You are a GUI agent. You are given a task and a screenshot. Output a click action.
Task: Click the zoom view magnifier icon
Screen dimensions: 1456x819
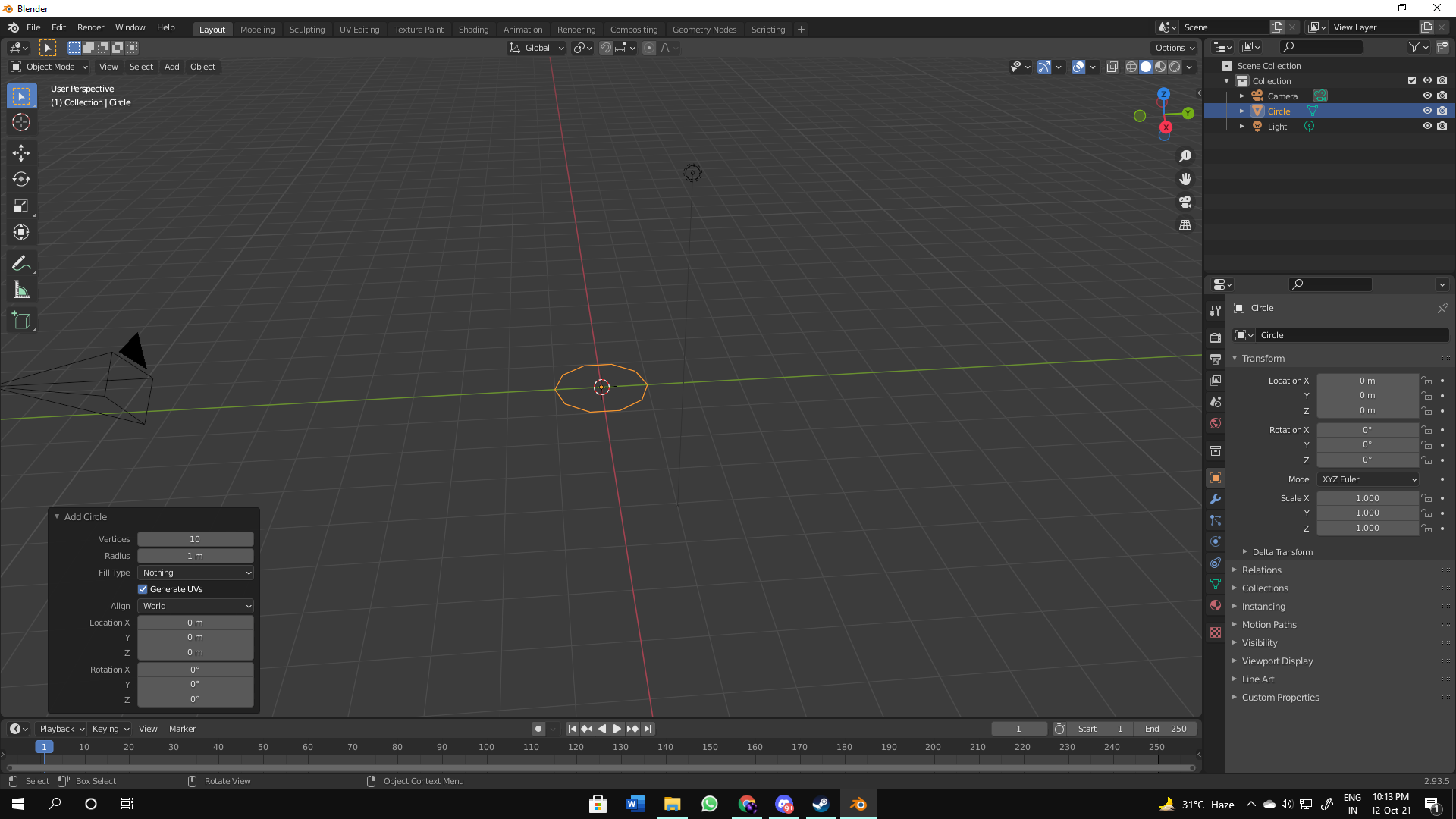(x=1185, y=156)
